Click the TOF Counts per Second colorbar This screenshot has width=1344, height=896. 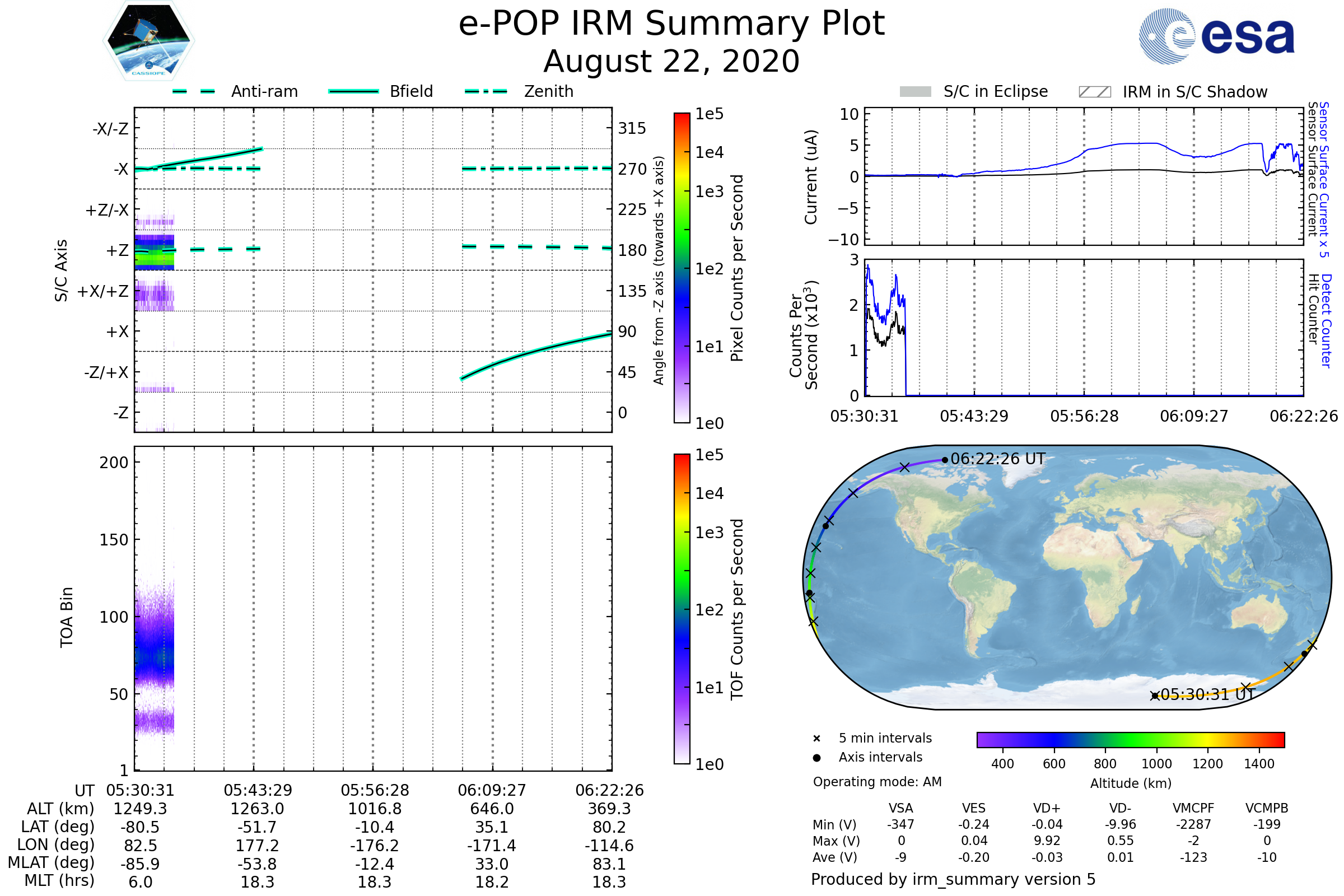point(682,609)
